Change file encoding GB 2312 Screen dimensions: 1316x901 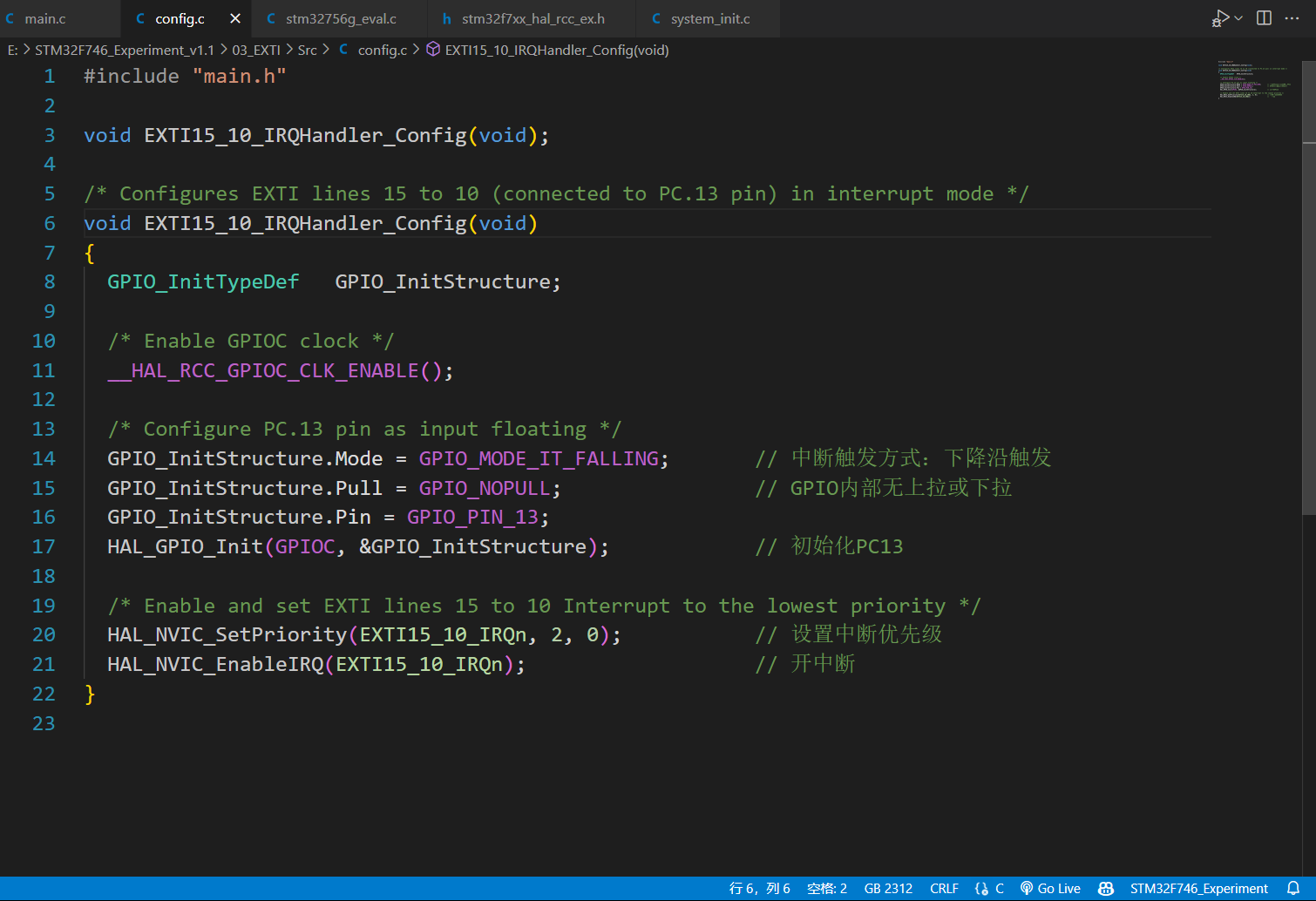pos(888,889)
